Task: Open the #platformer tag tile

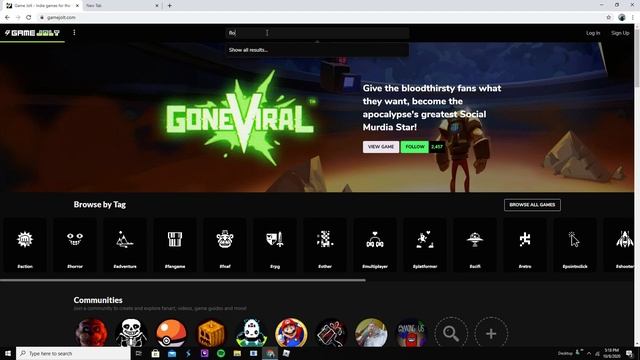Action: click(425, 245)
